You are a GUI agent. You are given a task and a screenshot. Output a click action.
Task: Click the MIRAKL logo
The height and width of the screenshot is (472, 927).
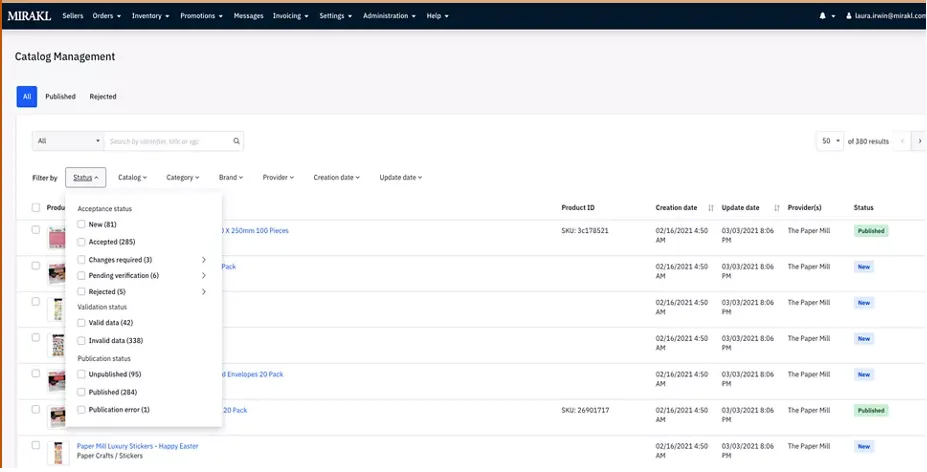pos(29,16)
